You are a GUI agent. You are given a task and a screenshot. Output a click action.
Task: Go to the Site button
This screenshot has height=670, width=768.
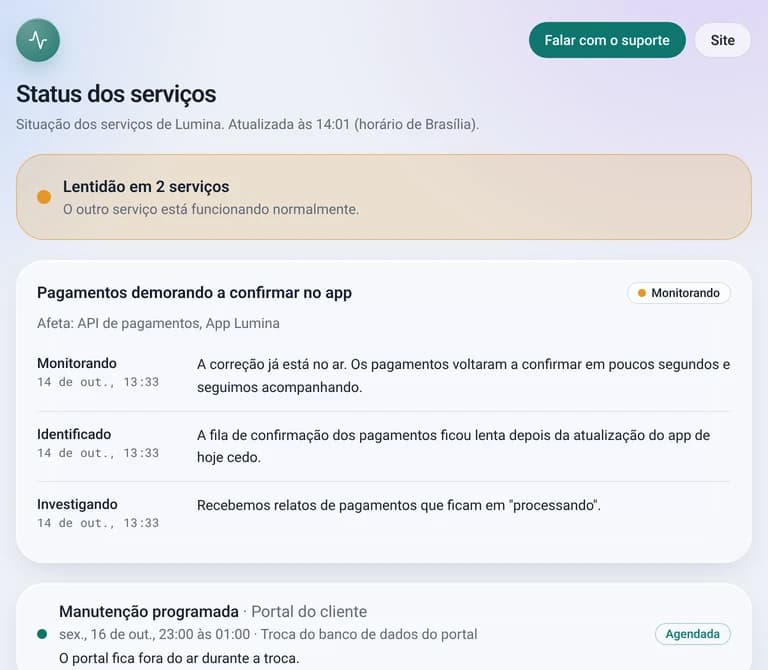[x=722, y=40]
